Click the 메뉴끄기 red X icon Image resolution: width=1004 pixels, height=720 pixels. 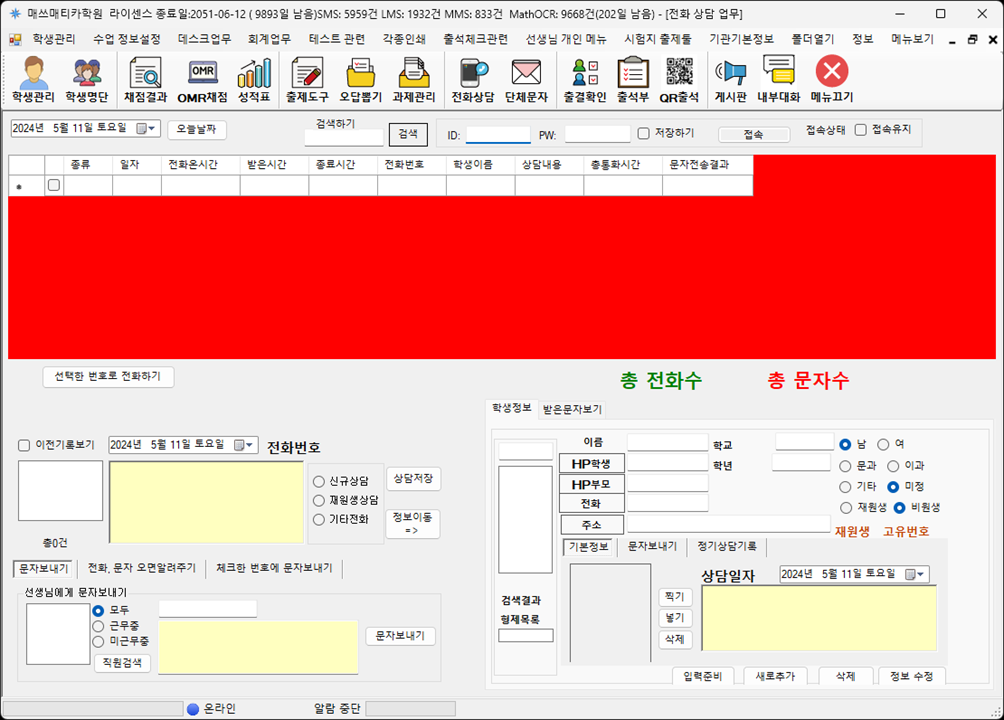(831, 79)
